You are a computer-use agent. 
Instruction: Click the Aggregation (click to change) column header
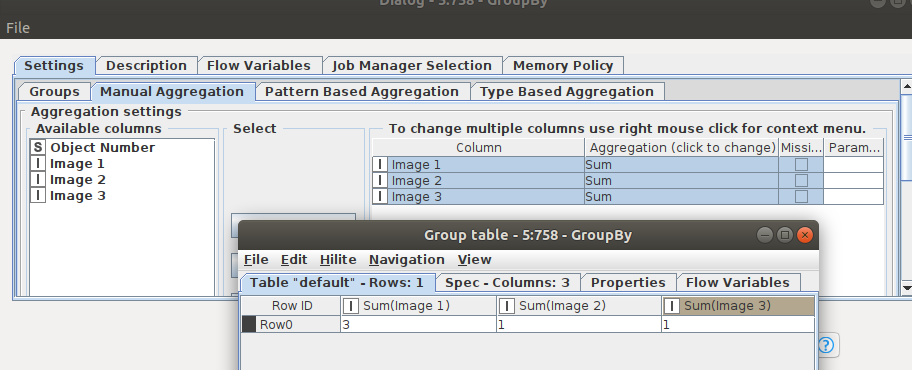(x=682, y=148)
